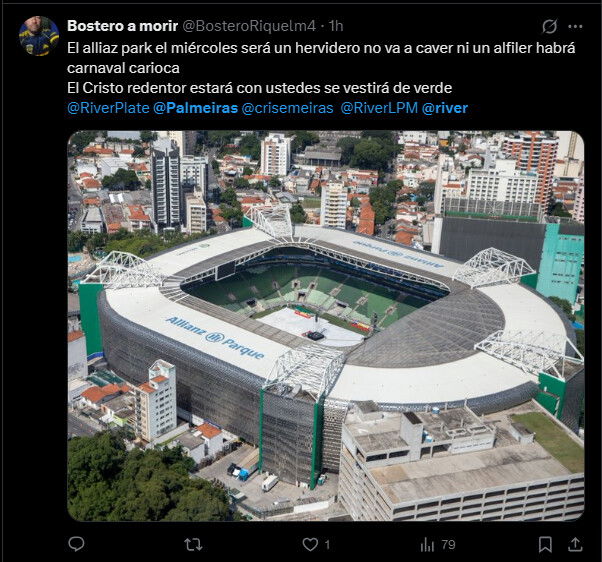Screen dimensions: 602x562
Task: Open the @river mention
Action: (x=445, y=108)
